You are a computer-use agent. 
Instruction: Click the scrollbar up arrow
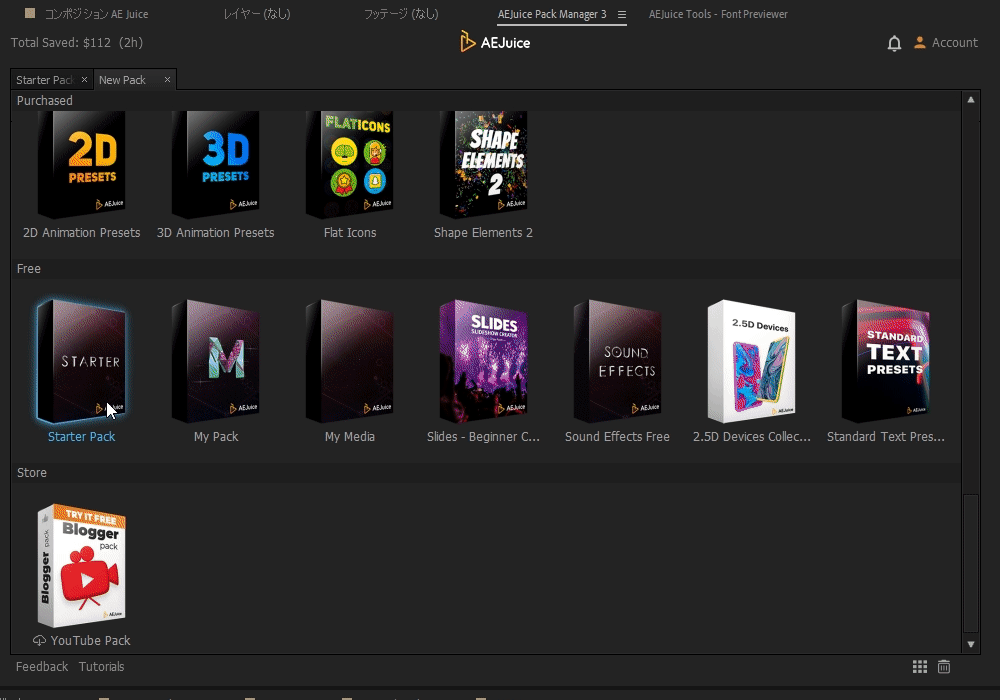tap(970, 100)
